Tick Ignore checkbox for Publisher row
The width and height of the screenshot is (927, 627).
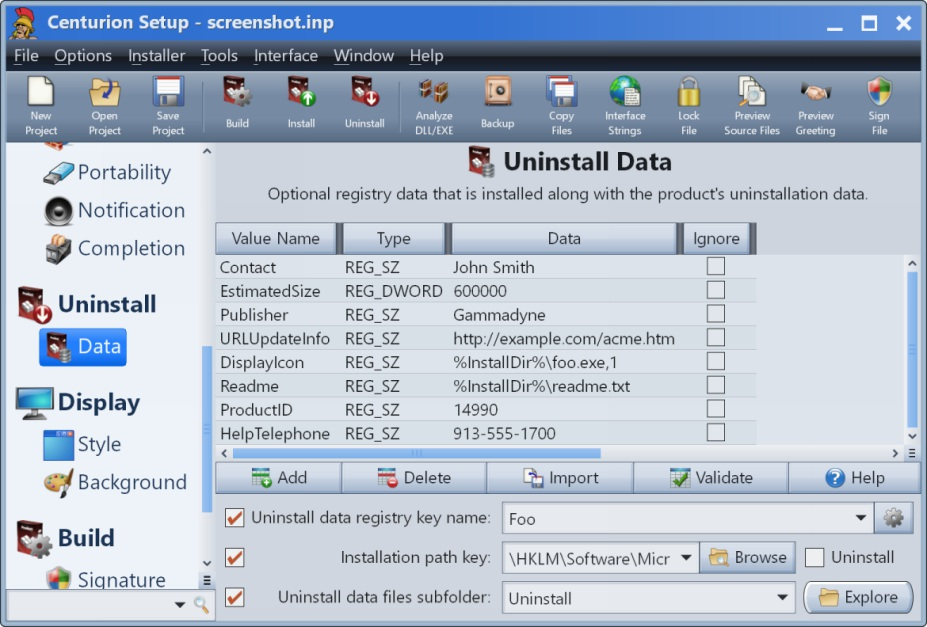tap(716, 314)
